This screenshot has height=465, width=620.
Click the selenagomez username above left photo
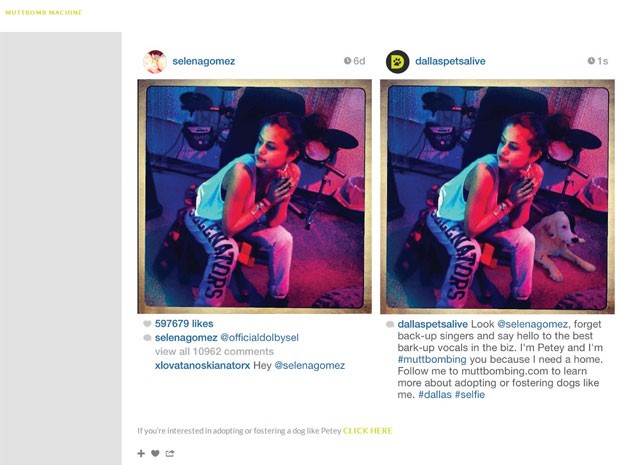(204, 61)
